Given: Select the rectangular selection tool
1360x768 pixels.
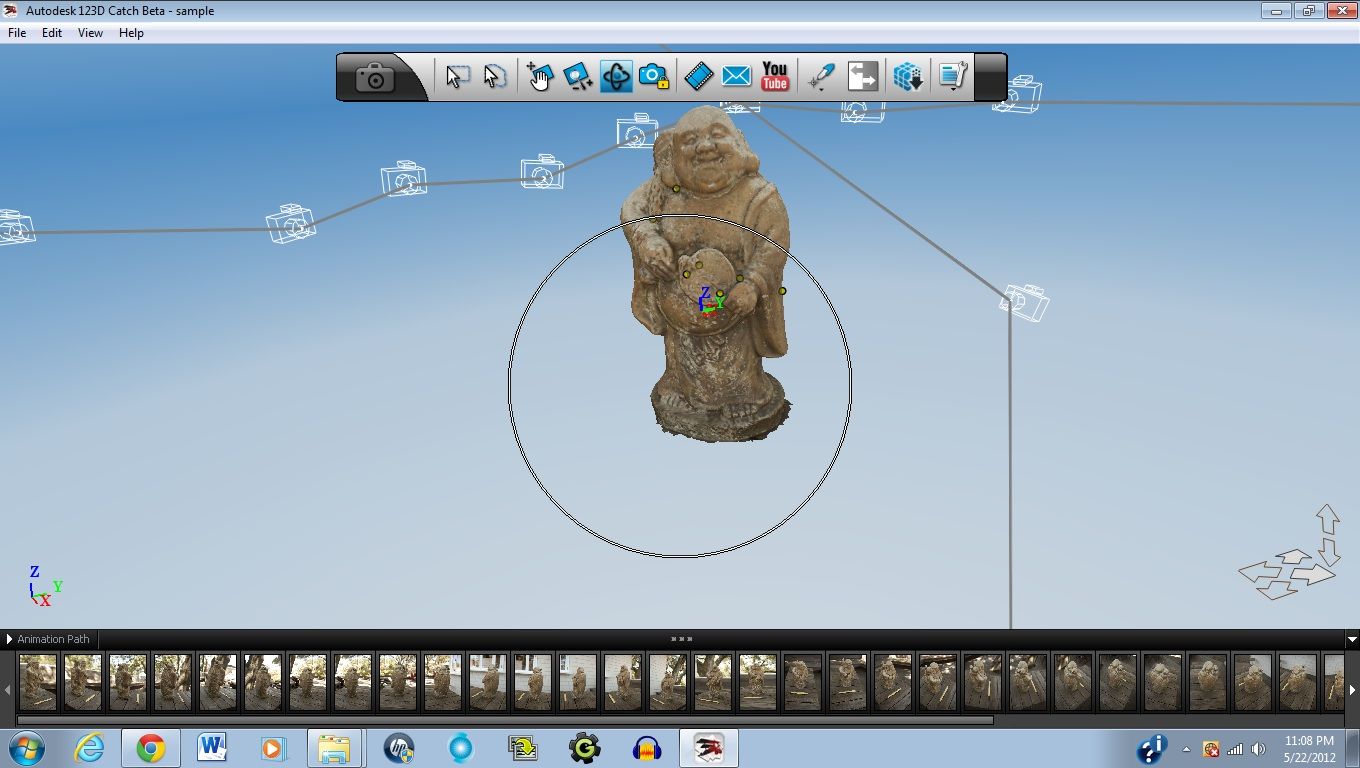Looking at the screenshot, I should [456, 75].
